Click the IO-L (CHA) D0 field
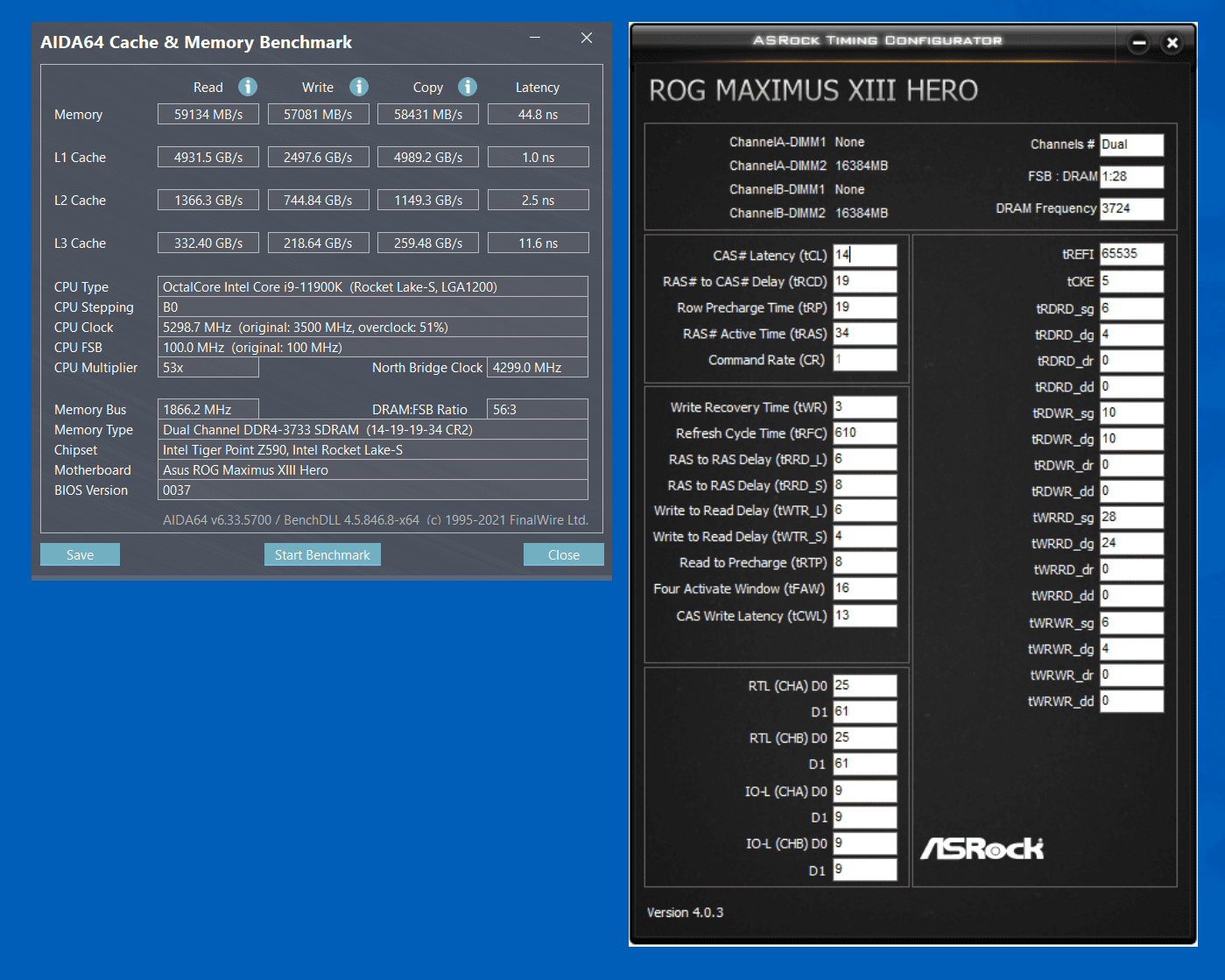The height and width of the screenshot is (980, 1225). coord(864,791)
